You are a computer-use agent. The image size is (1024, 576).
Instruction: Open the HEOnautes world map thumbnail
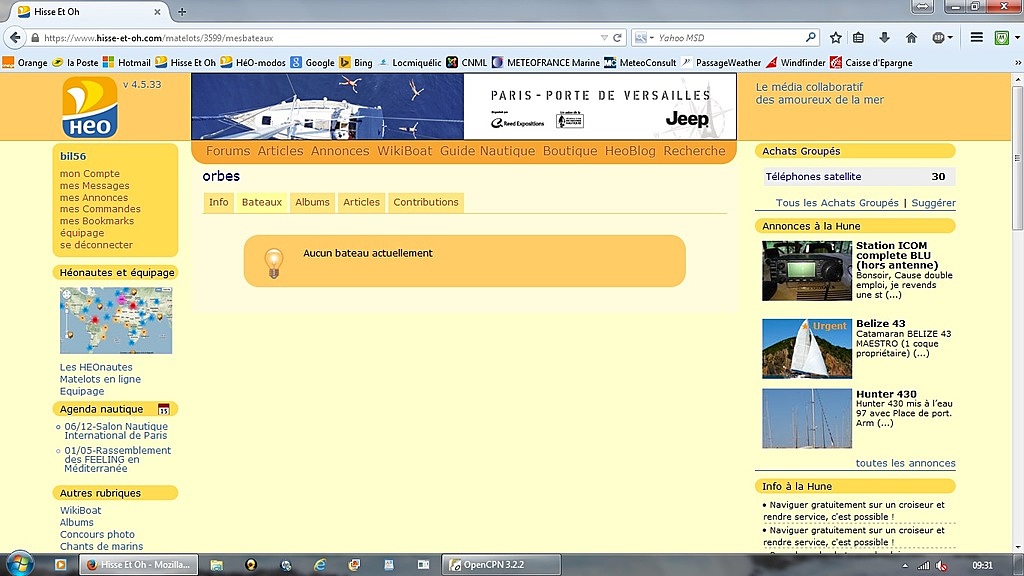click(116, 321)
